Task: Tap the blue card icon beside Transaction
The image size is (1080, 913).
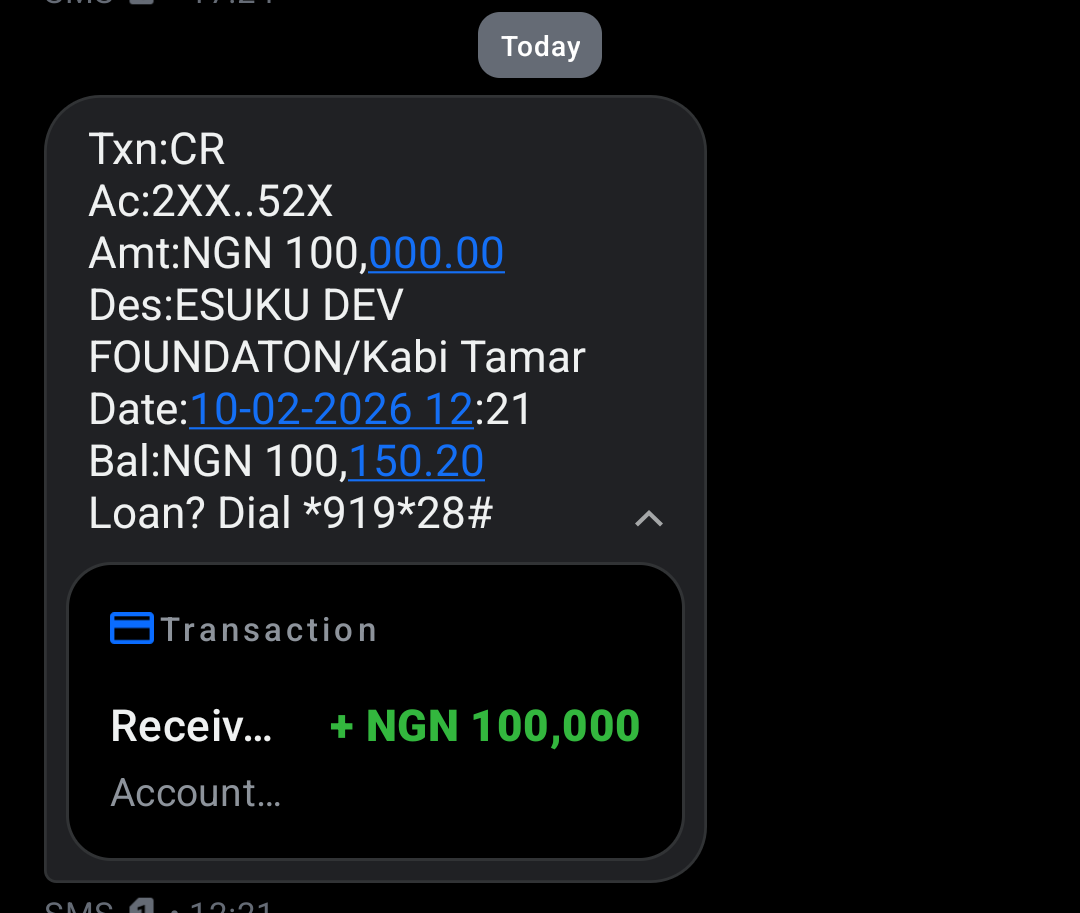Action: (x=131, y=628)
